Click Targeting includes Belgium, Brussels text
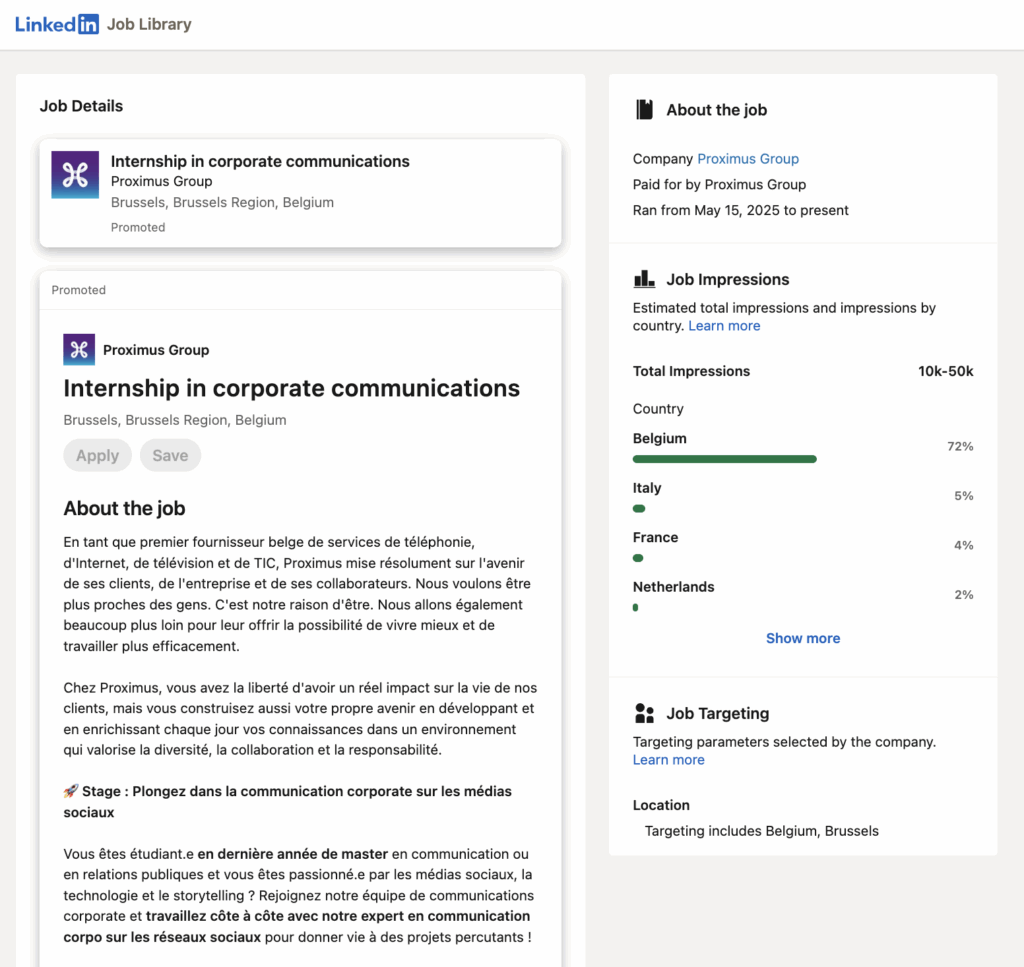The image size is (1024, 967). click(x=761, y=831)
